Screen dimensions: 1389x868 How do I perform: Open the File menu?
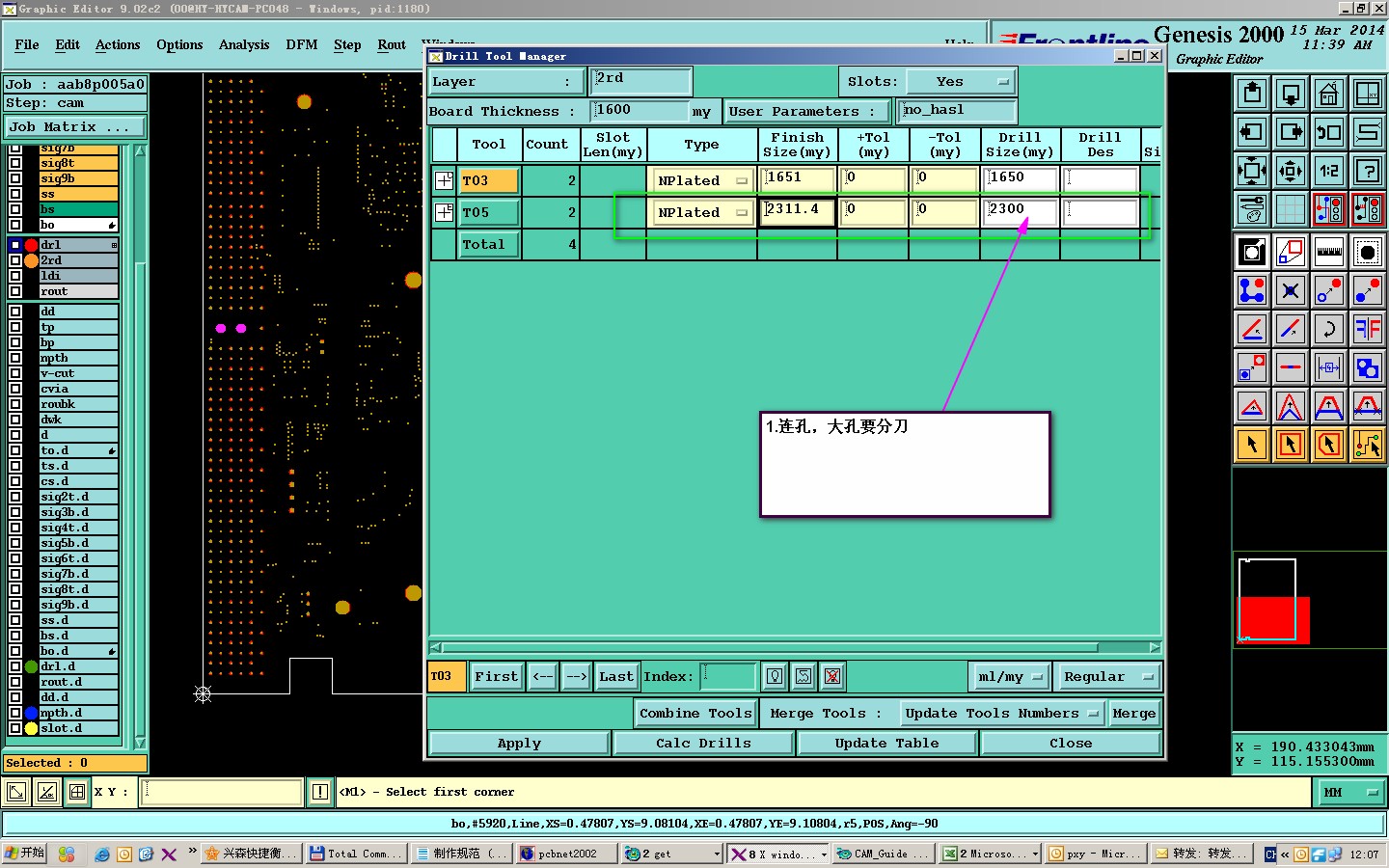click(27, 45)
